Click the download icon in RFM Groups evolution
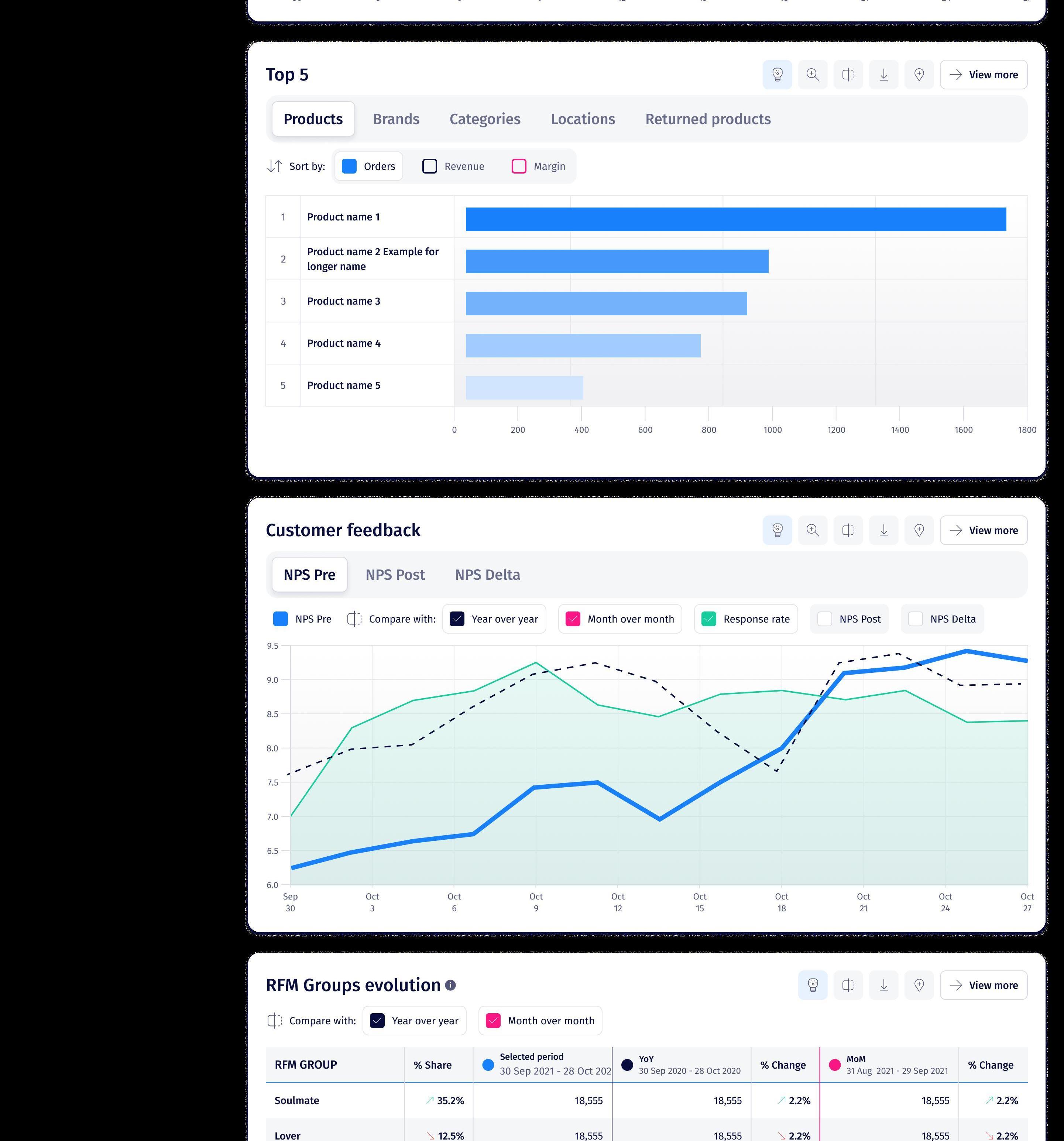The image size is (1064, 1141). click(x=884, y=985)
